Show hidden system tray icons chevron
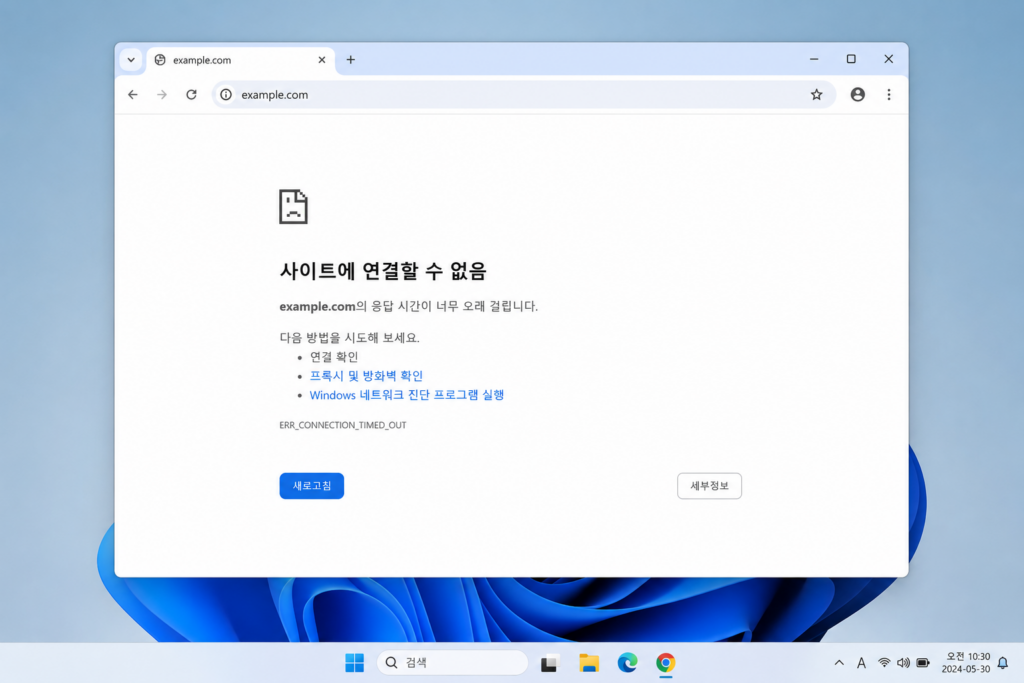Screen dimensions: 1024x683 click(x=839, y=663)
